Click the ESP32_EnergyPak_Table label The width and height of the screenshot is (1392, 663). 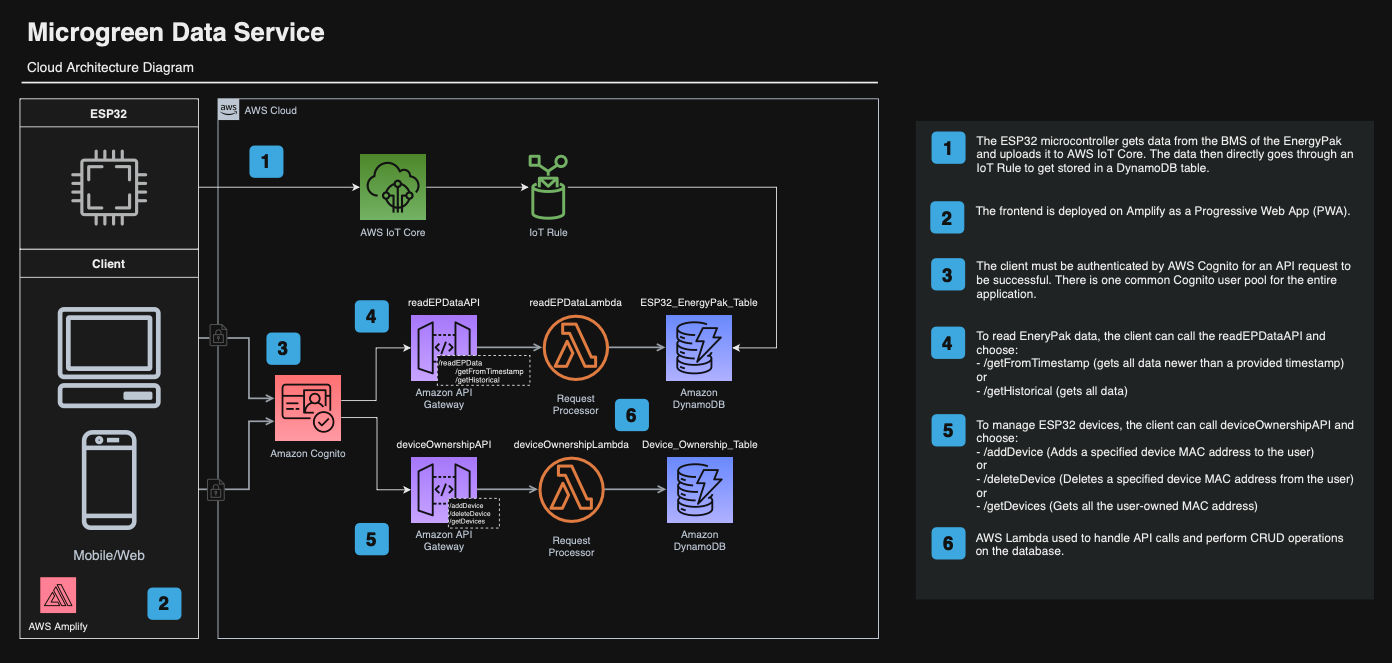pyautogui.click(x=699, y=301)
